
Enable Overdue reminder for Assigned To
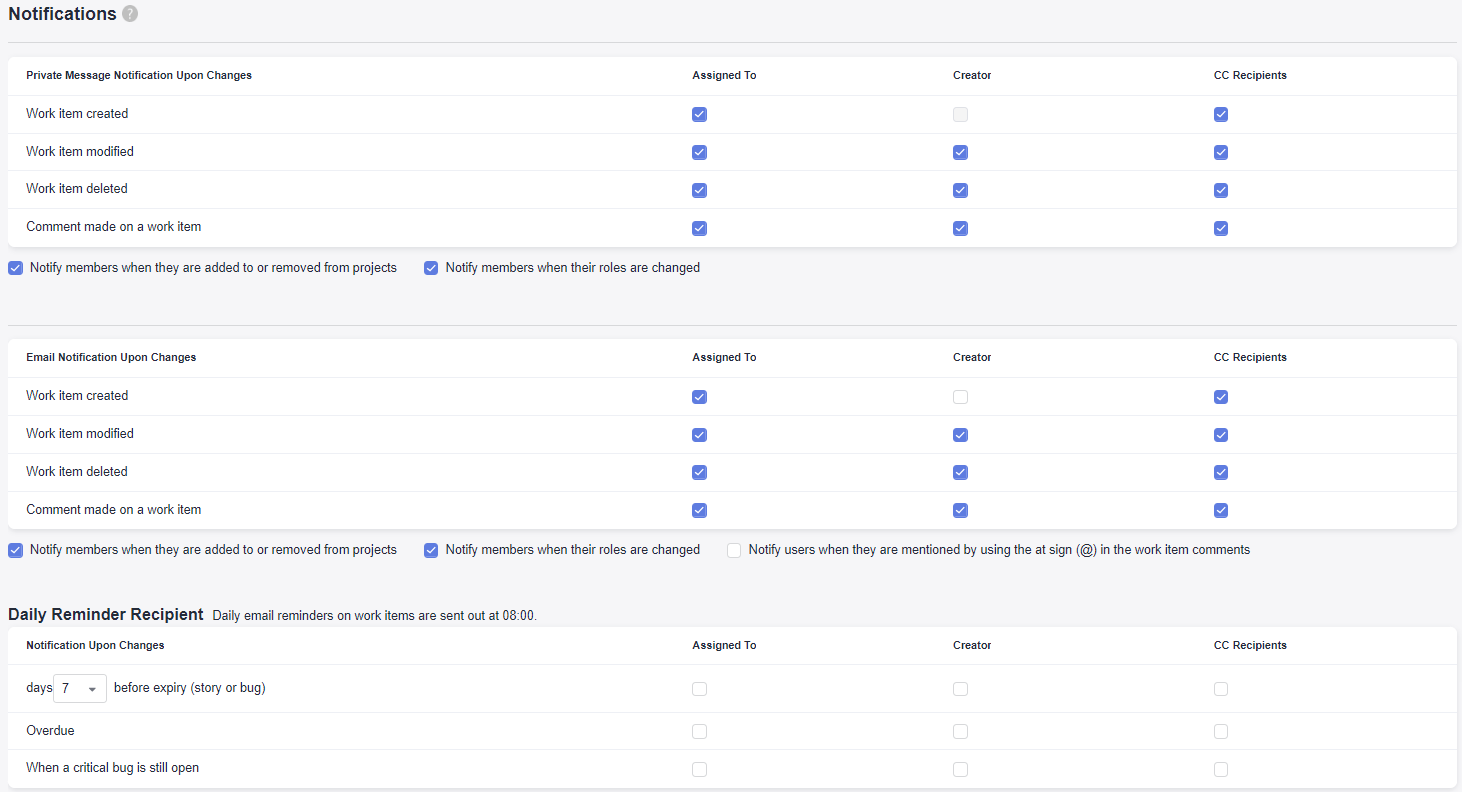click(699, 731)
